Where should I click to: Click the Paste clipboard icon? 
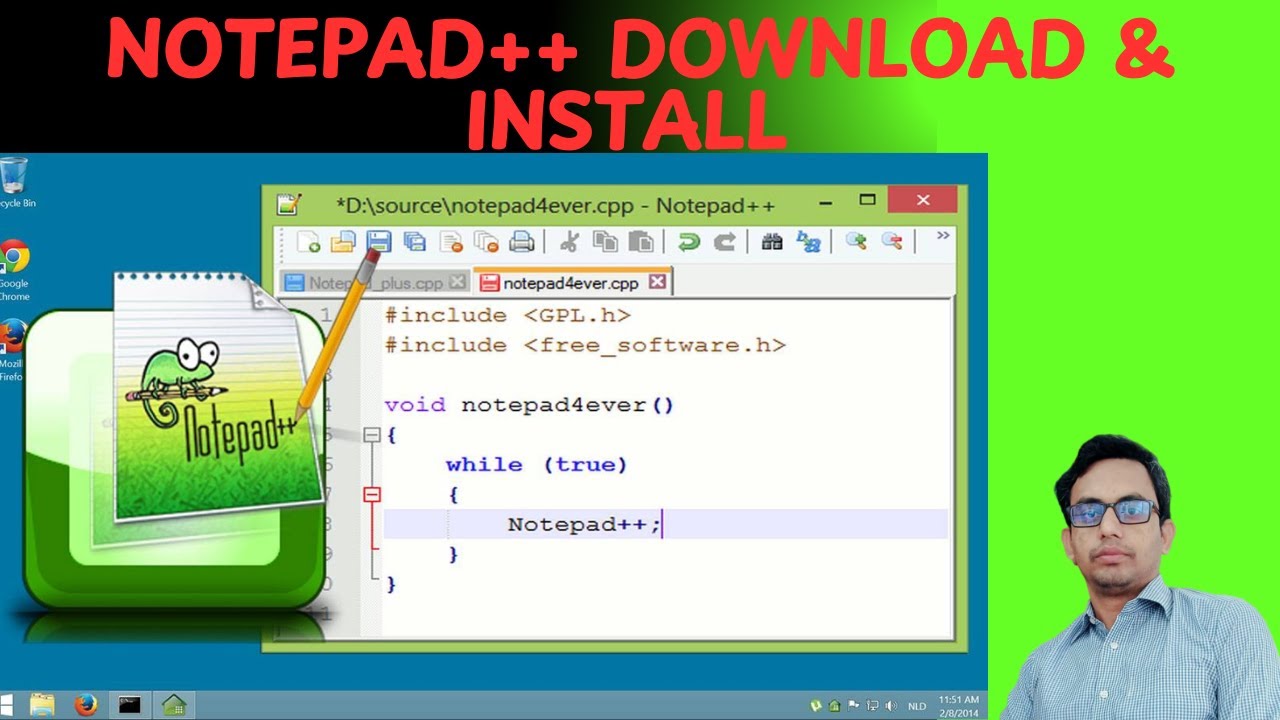coord(641,241)
